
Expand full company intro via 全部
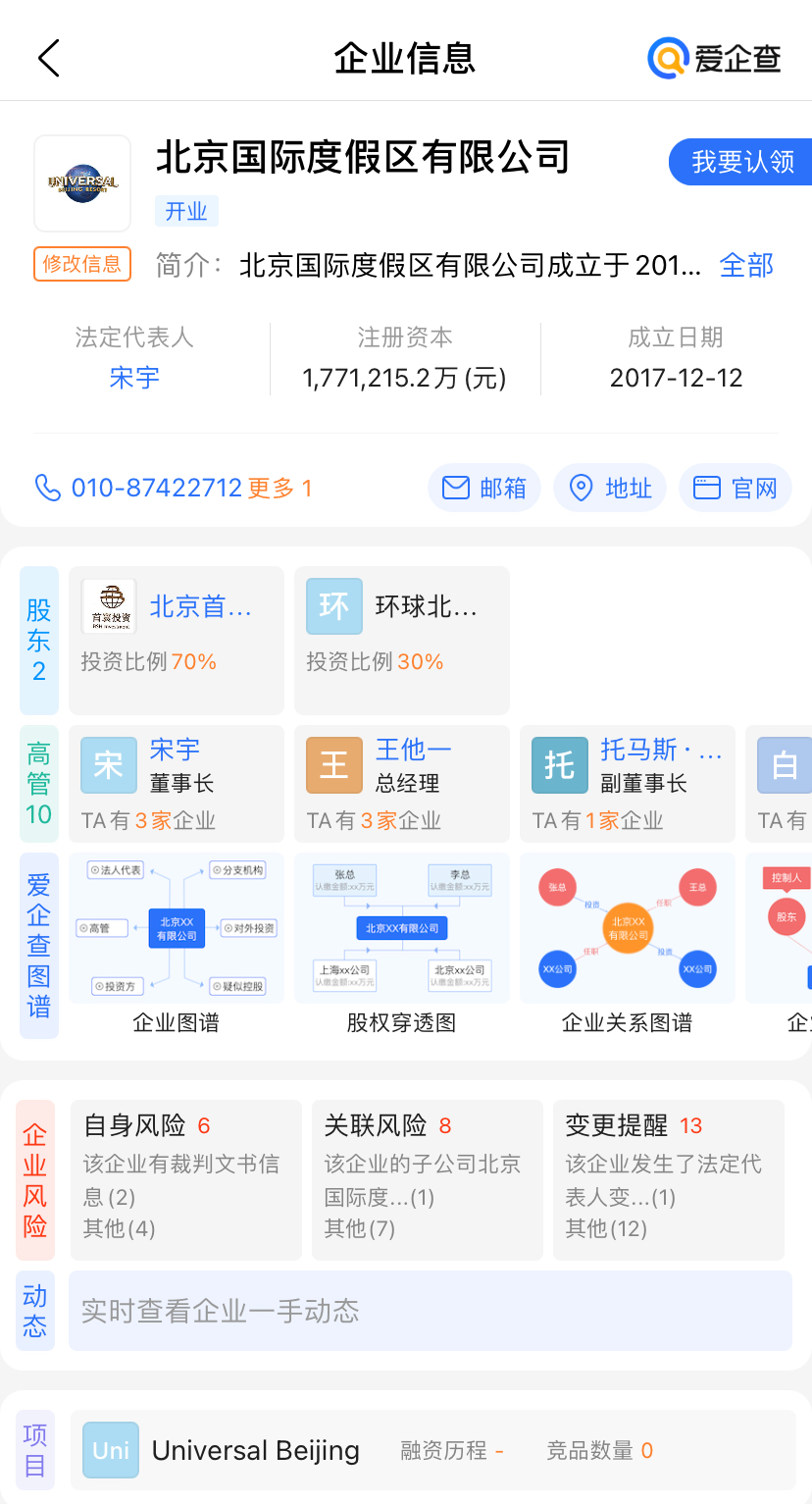click(746, 265)
